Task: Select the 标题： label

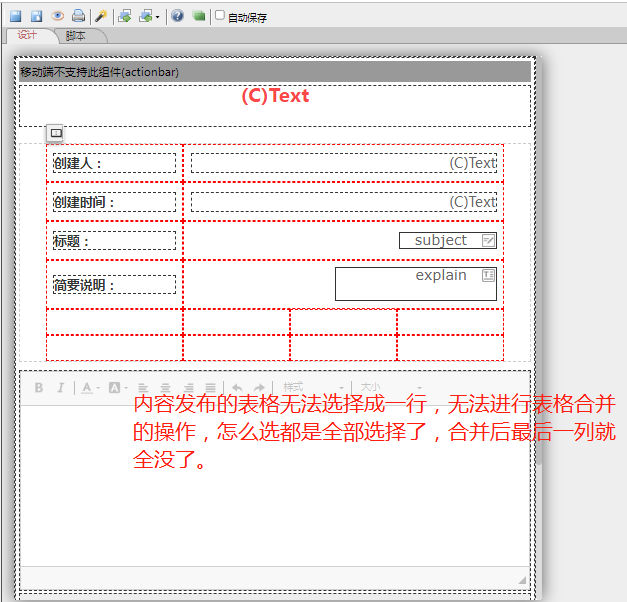Action: pyautogui.click(x=114, y=241)
